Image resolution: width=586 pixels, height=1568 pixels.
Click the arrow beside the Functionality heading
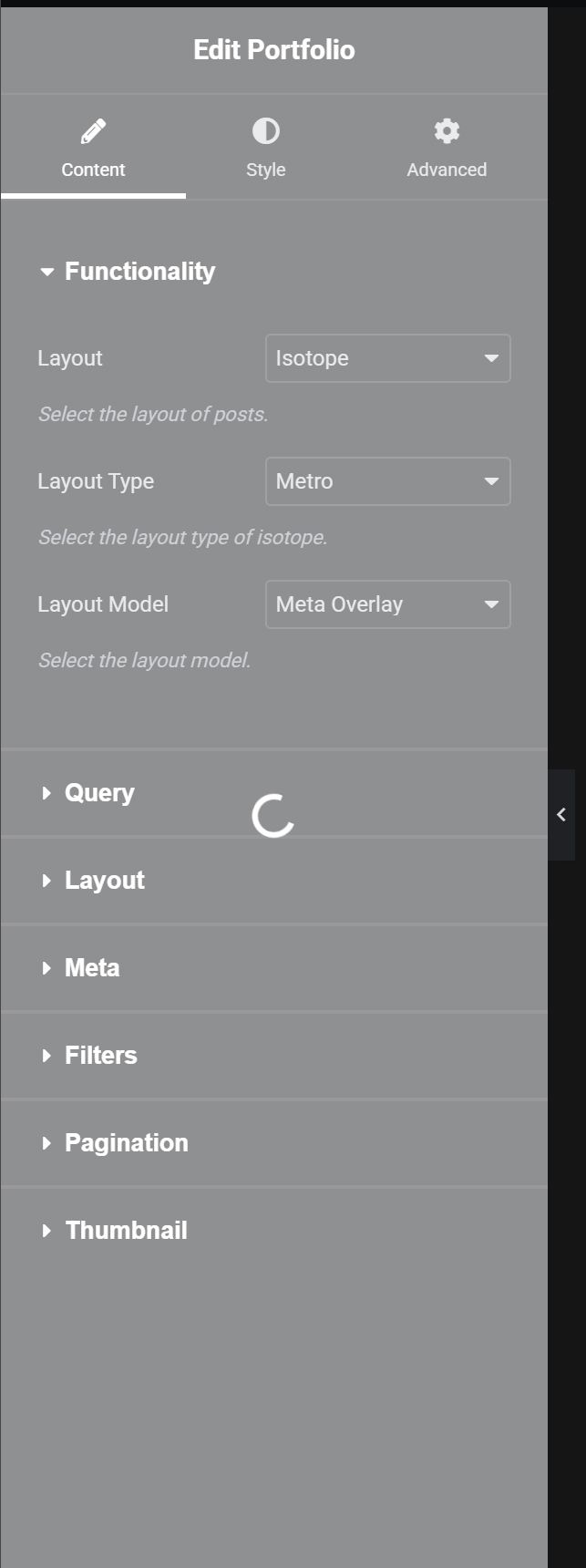coord(47,272)
